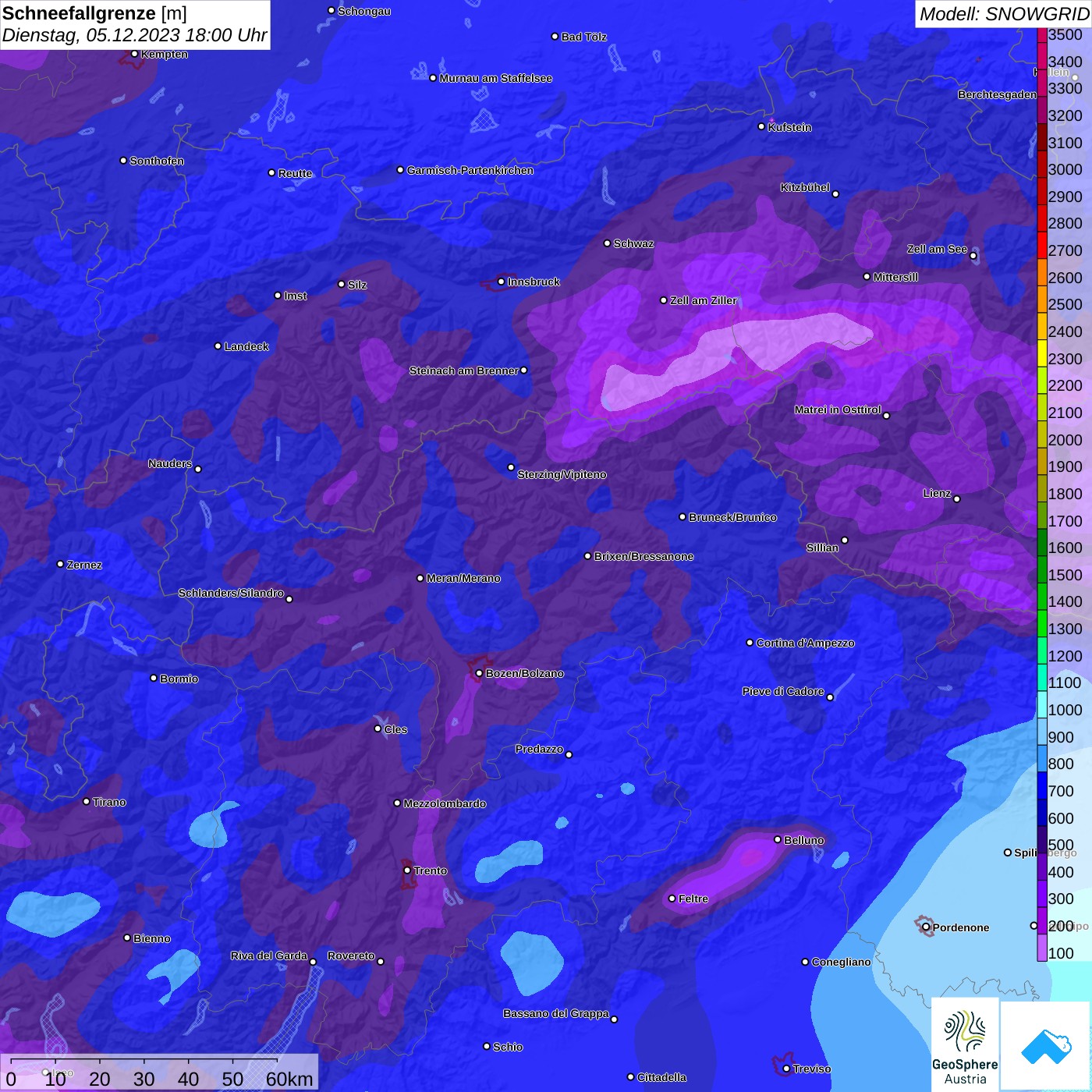
Task: Click the Tirano city marker
Action: [87, 801]
